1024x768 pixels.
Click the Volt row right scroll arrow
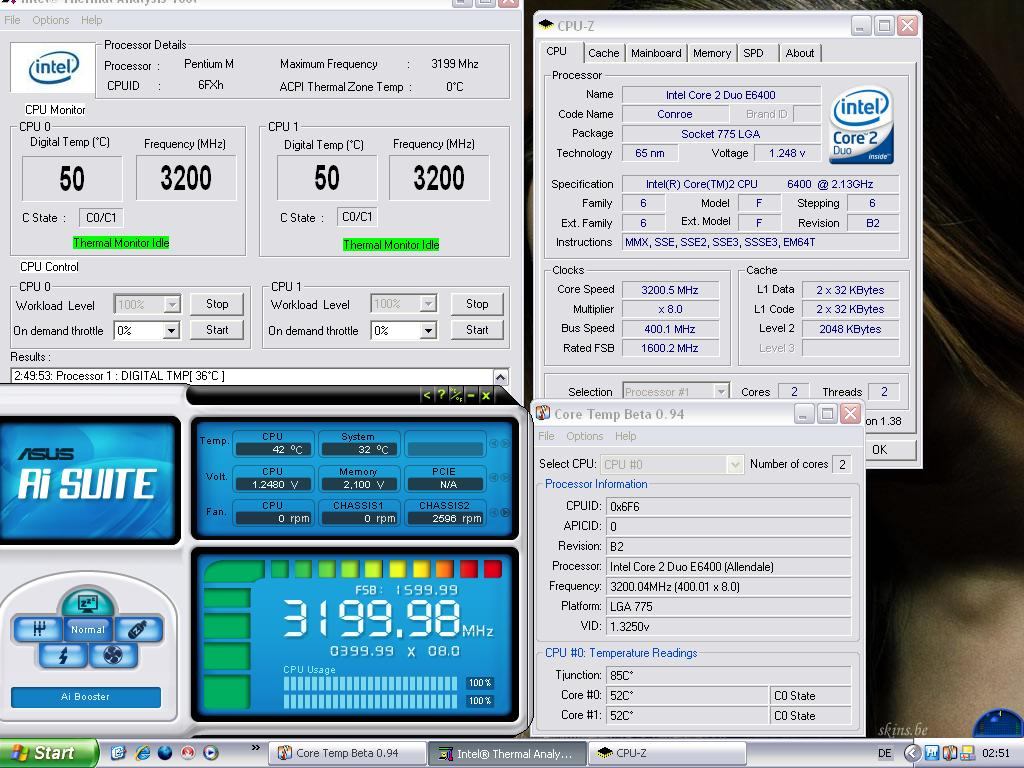505,477
